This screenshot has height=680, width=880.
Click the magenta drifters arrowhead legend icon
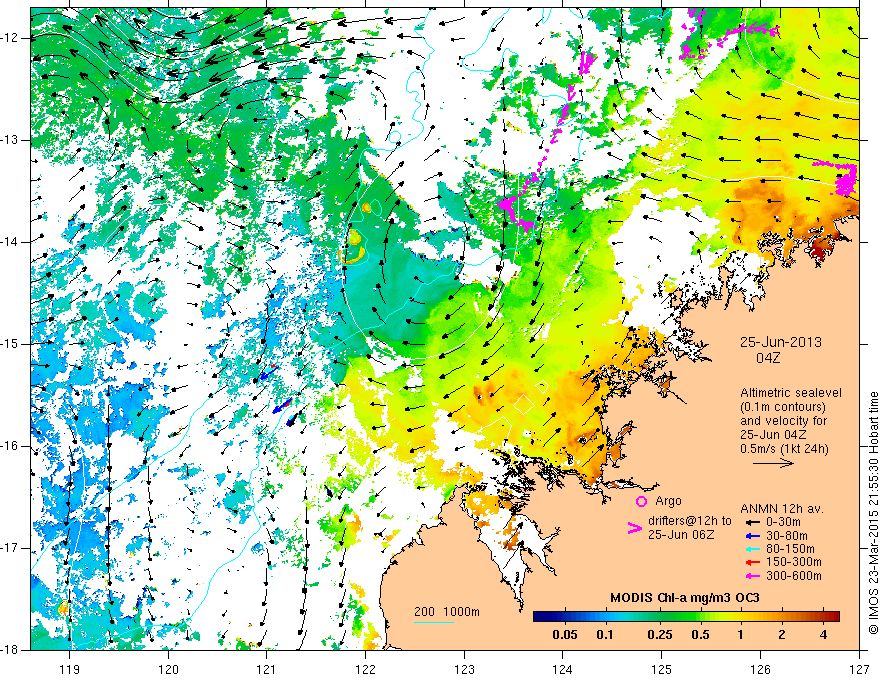[x=634, y=528]
